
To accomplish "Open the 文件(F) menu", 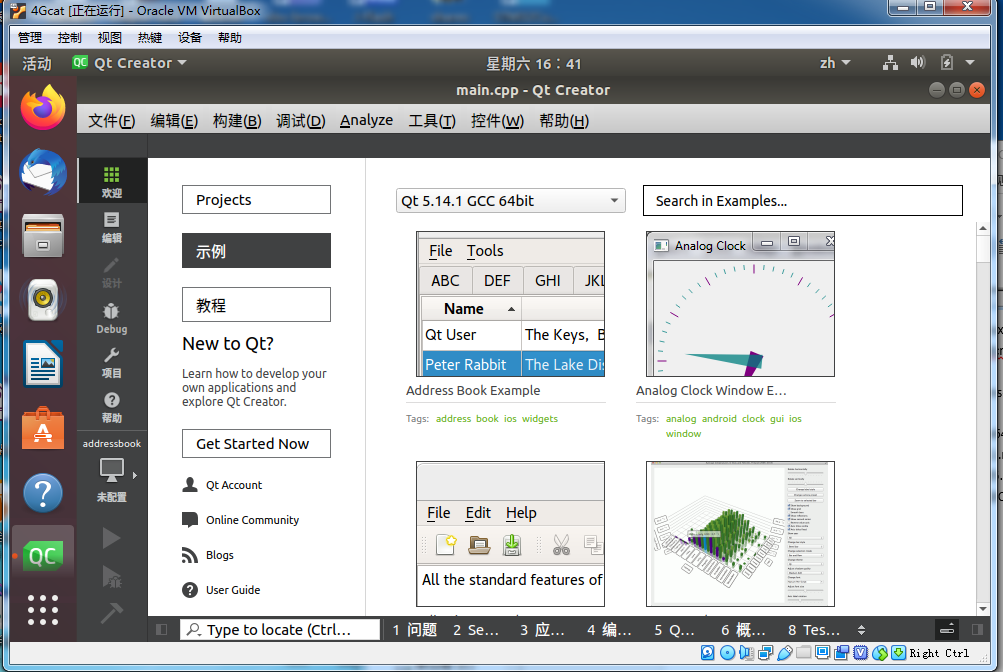I will (111, 121).
